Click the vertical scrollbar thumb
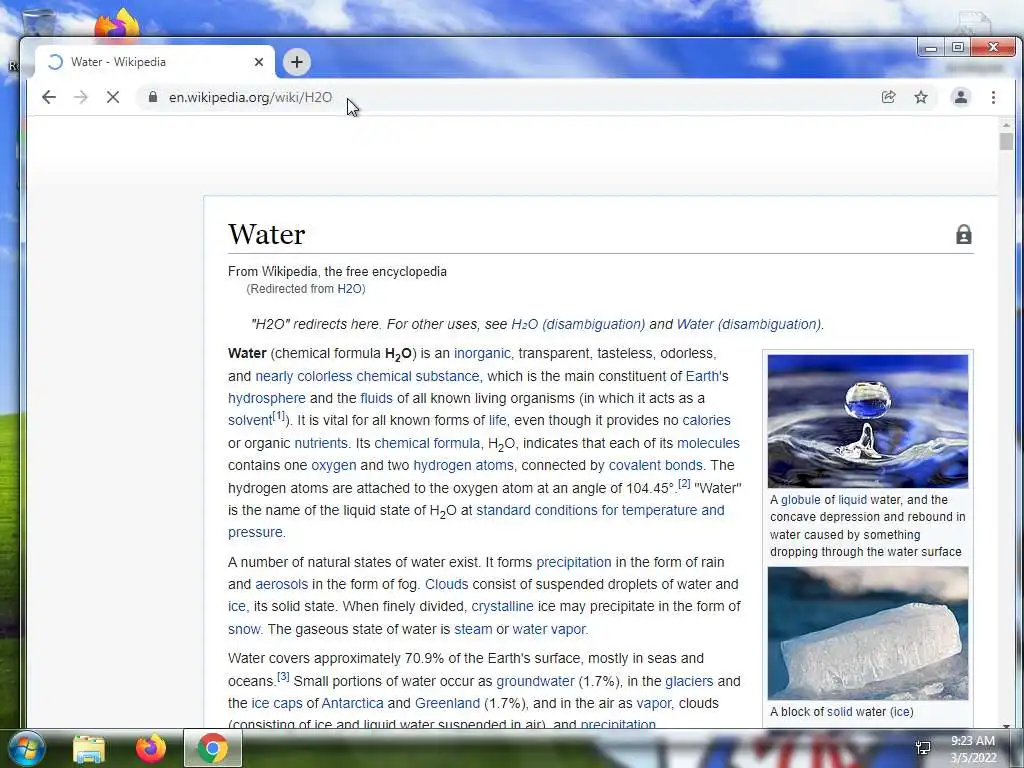1024x768 pixels. [x=1006, y=142]
